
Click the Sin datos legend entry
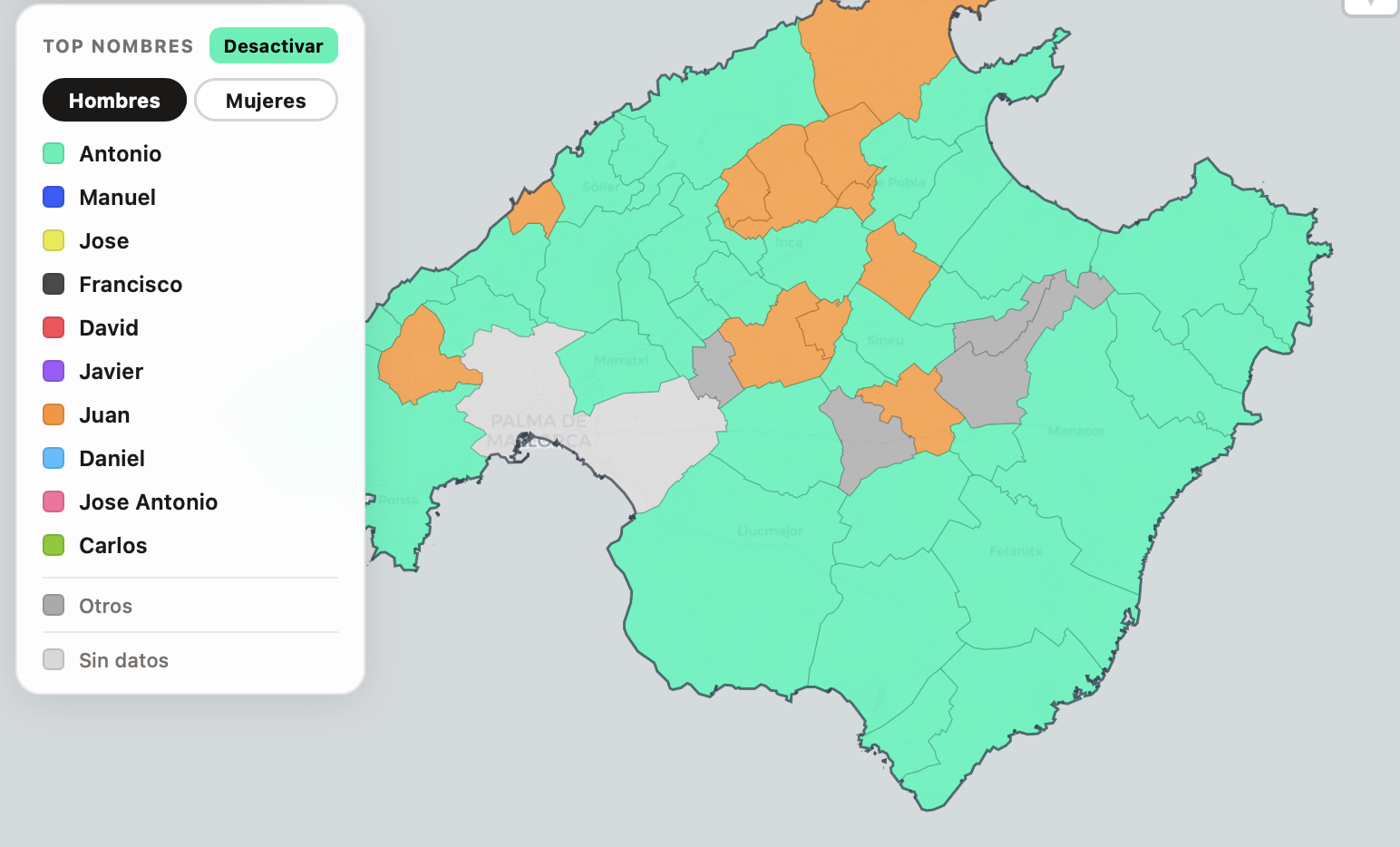[x=123, y=660]
